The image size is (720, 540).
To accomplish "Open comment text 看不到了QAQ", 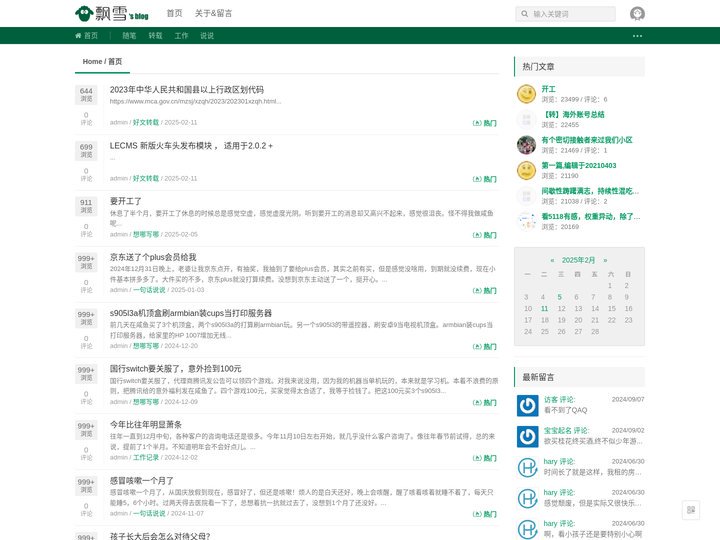I will 565,410.
